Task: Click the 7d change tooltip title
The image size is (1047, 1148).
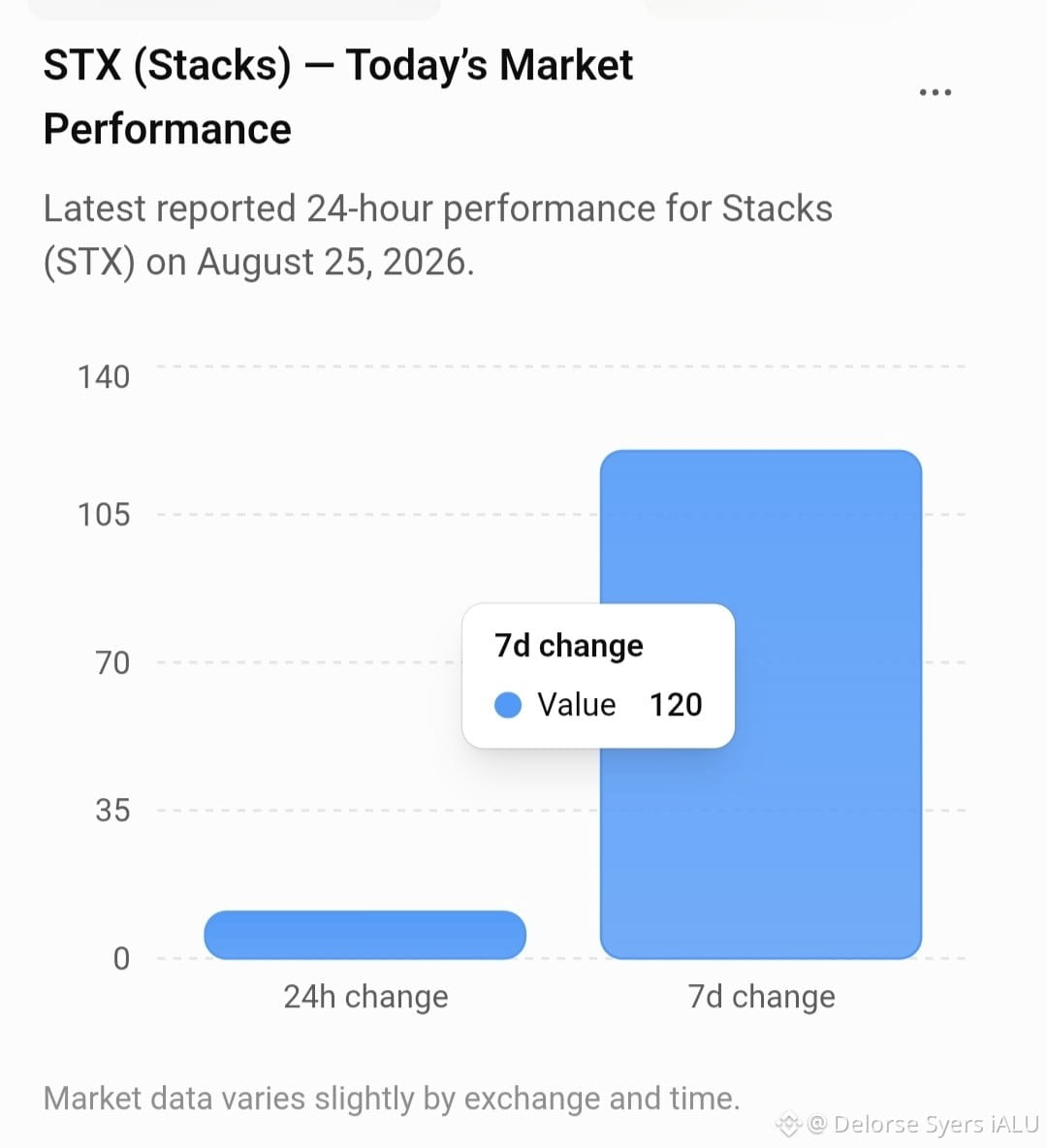Action: point(568,646)
